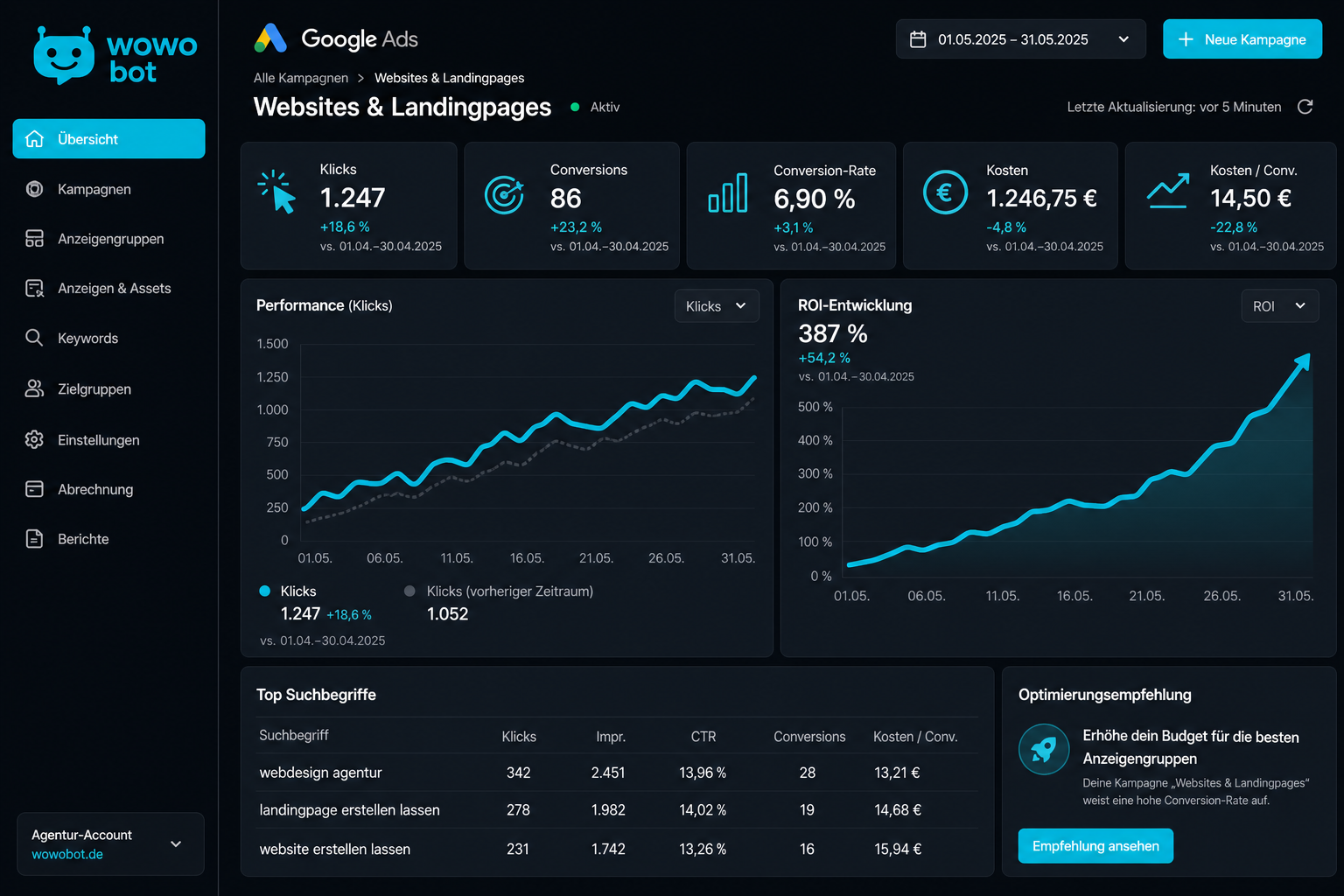Click the green Aktiv status dot
Screen dimensions: 1344x896
[x=575, y=107]
